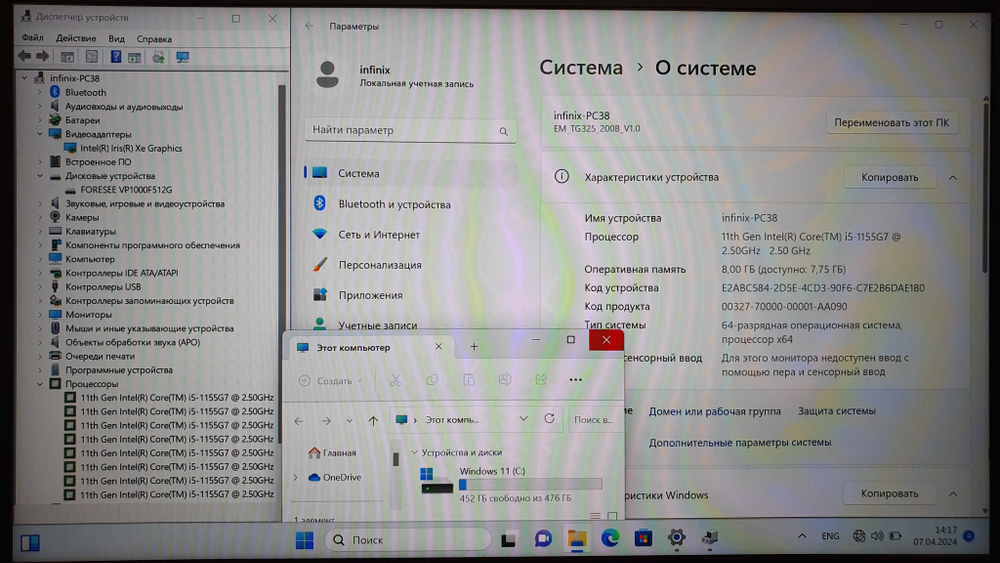
Task: Click the search magnifier in Settings search box
Action: pyautogui.click(x=503, y=131)
